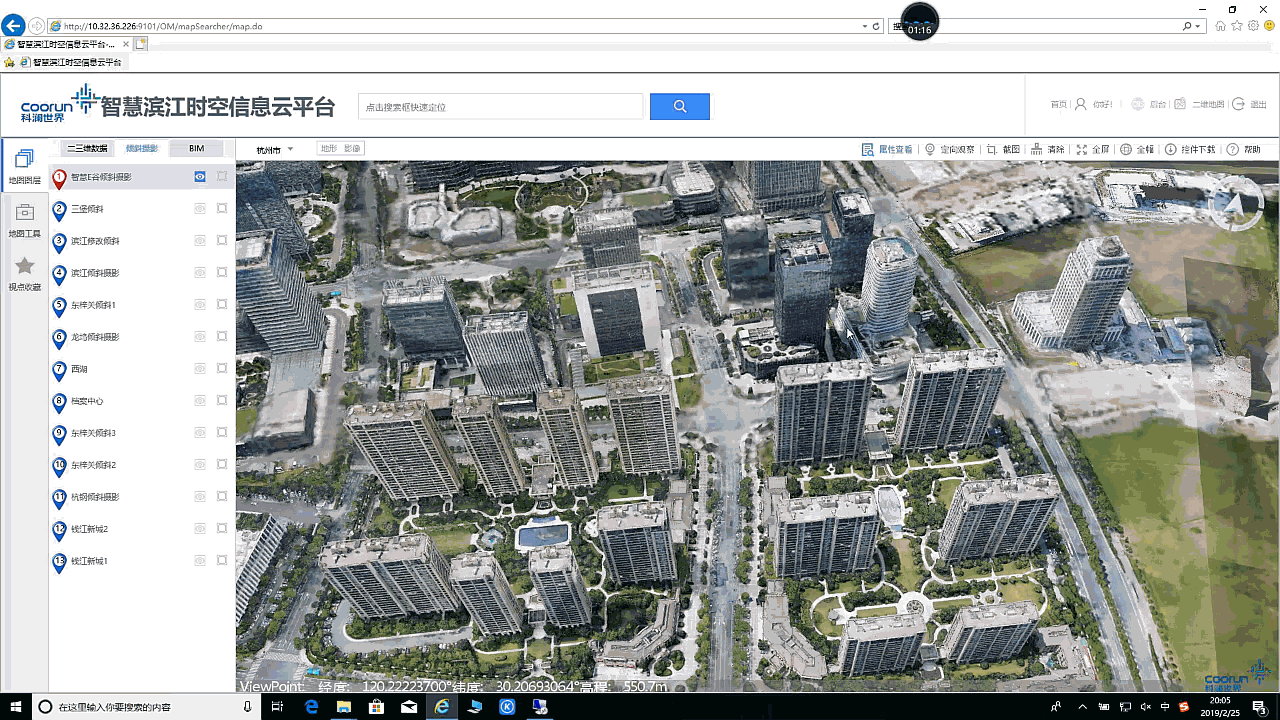Click the 清除 clear tool
The height and width of the screenshot is (720, 1280).
[1047, 149]
